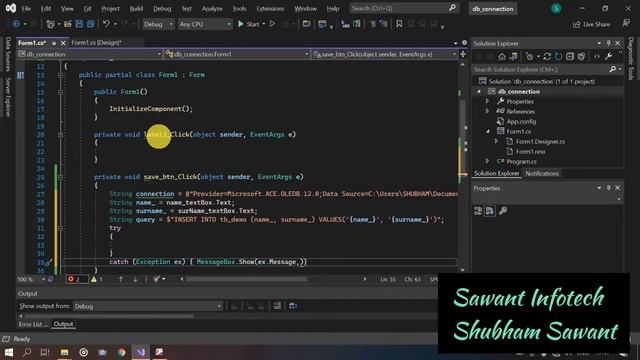Collapse the Form1 class code region
640x360 pixels.
60,75
